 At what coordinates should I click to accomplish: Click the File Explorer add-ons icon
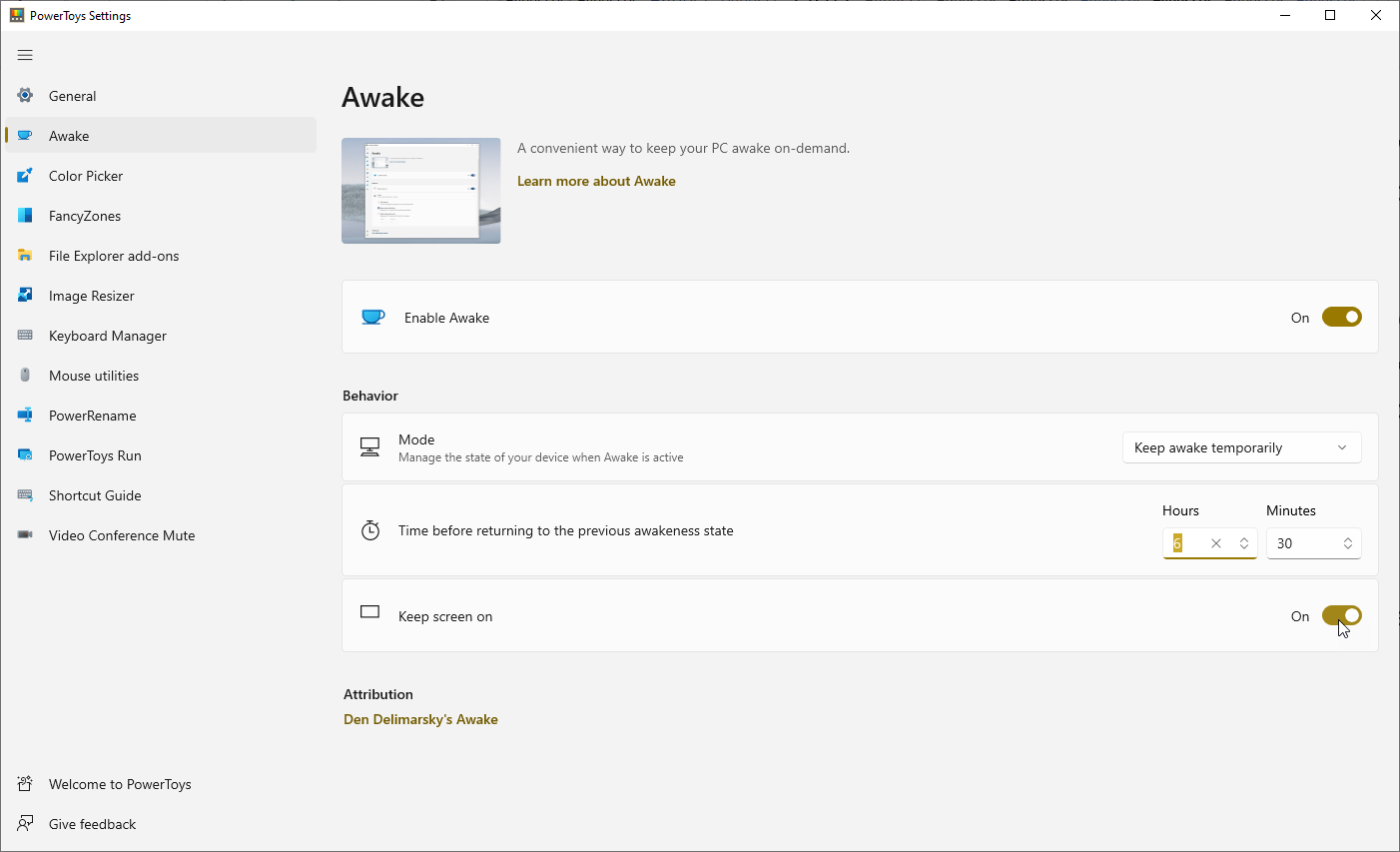(25, 256)
